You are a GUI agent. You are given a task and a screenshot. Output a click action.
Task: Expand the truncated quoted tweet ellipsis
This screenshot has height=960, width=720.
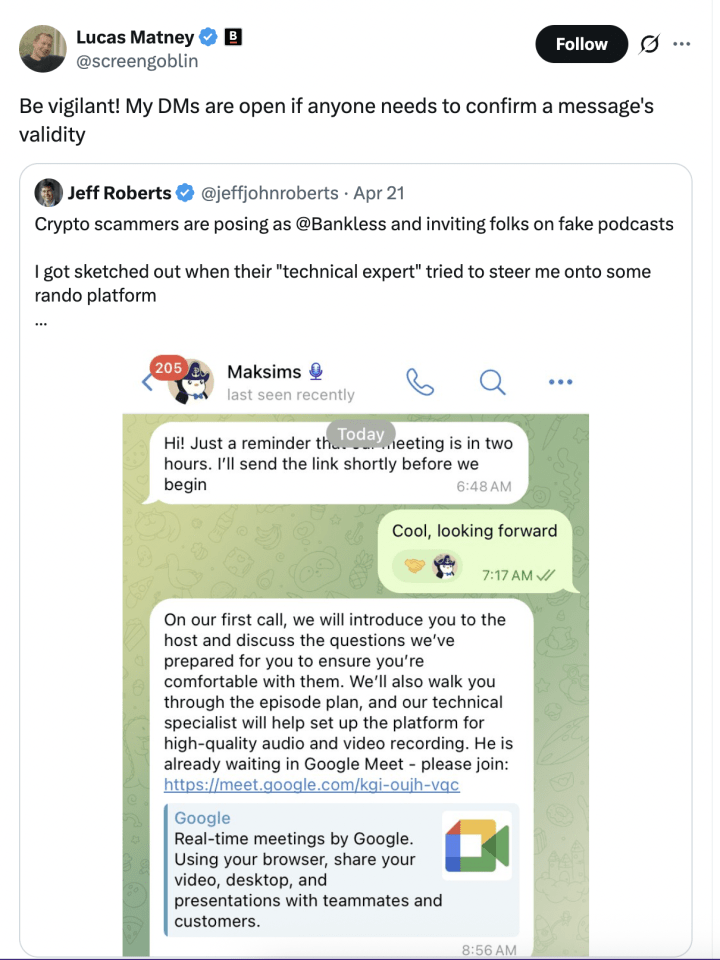pos(41,321)
